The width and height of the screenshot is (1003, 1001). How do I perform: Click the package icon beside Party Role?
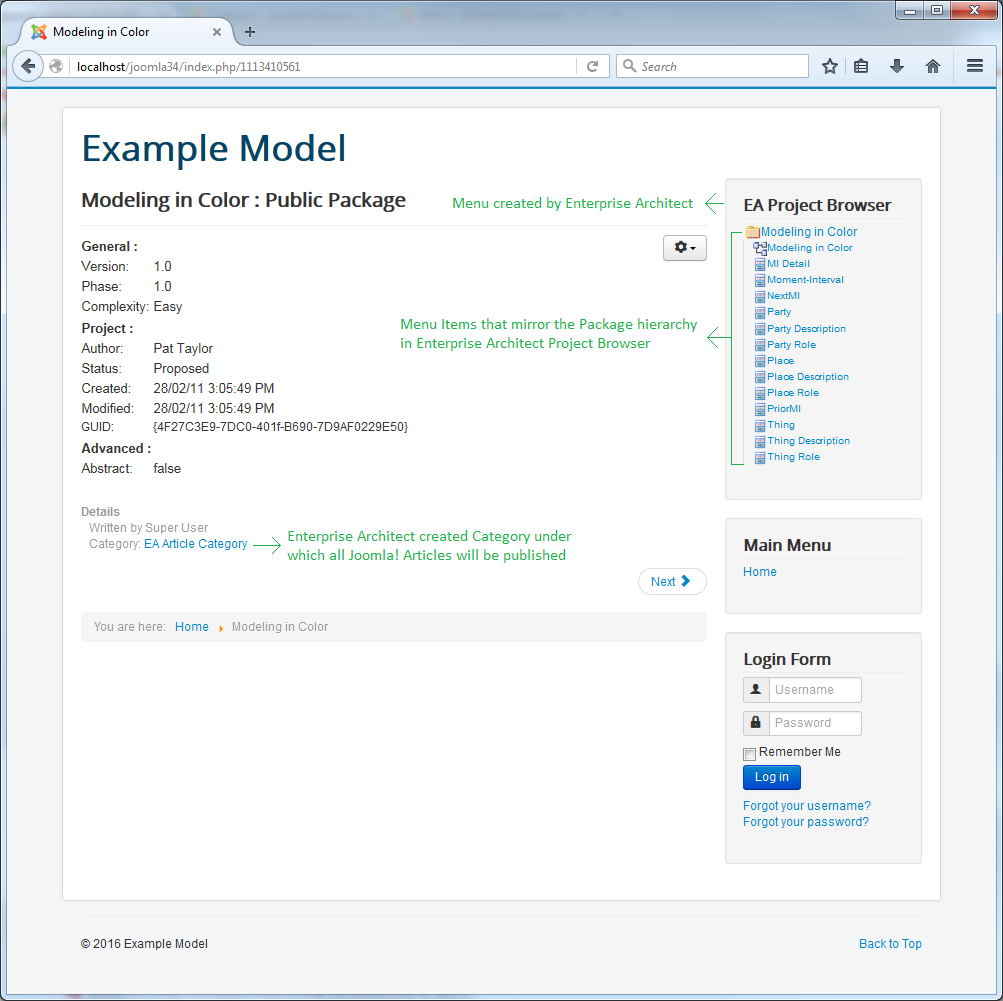tap(761, 344)
